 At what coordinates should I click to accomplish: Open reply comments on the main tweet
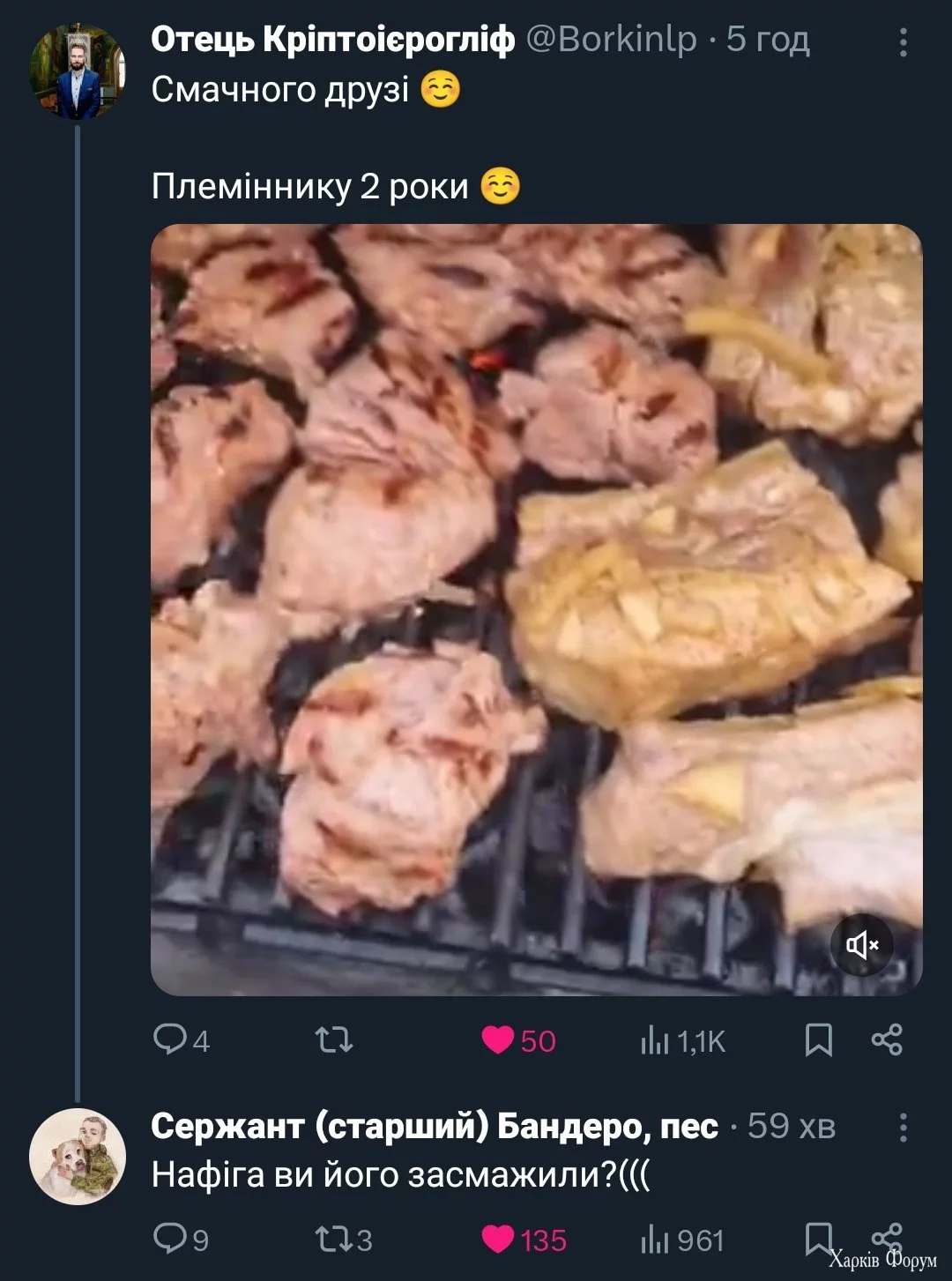coord(180,1040)
